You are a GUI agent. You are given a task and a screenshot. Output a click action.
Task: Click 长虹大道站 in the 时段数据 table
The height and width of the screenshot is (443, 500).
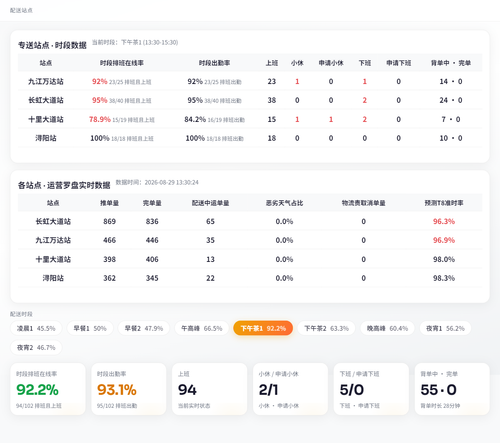point(46,100)
